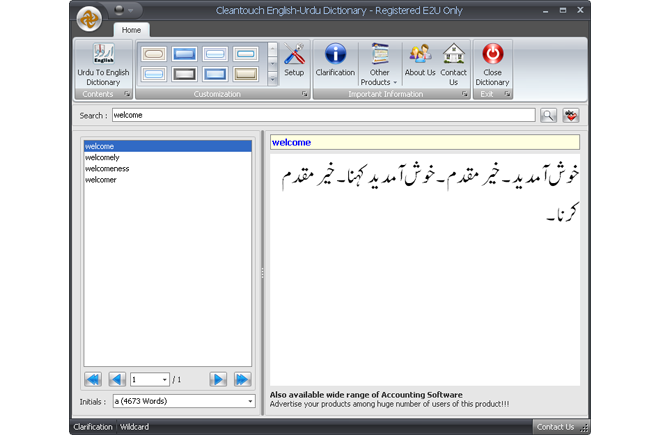Open Customization group dialog launcher

pos(304,94)
